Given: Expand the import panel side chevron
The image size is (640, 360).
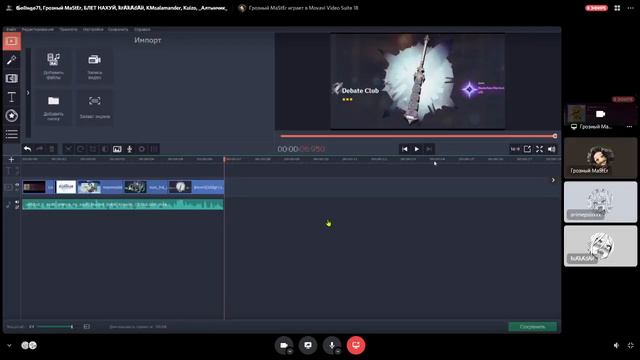Looking at the screenshot, I should pyautogui.click(x=28, y=93).
